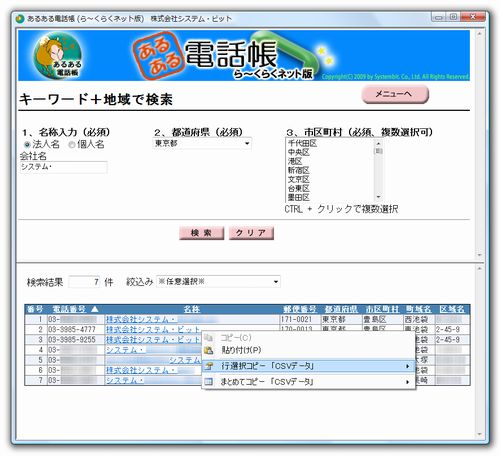This screenshot has width=500, height=456.
Task: Click the results pane's scroll-down arrow
Action: pyautogui.click(x=479, y=434)
